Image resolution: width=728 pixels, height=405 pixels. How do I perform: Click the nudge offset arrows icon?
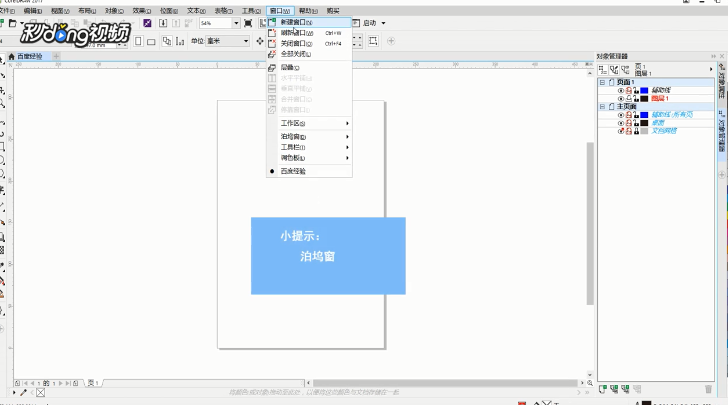point(260,41)
